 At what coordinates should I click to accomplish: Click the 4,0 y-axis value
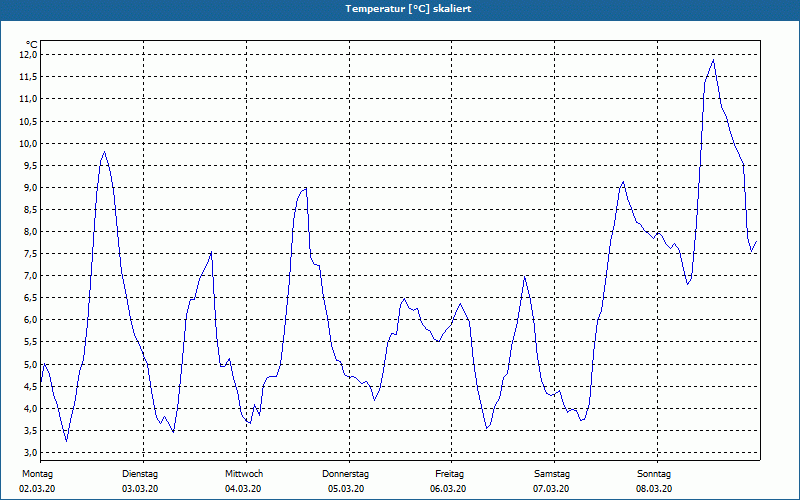[x=30, y=408]
